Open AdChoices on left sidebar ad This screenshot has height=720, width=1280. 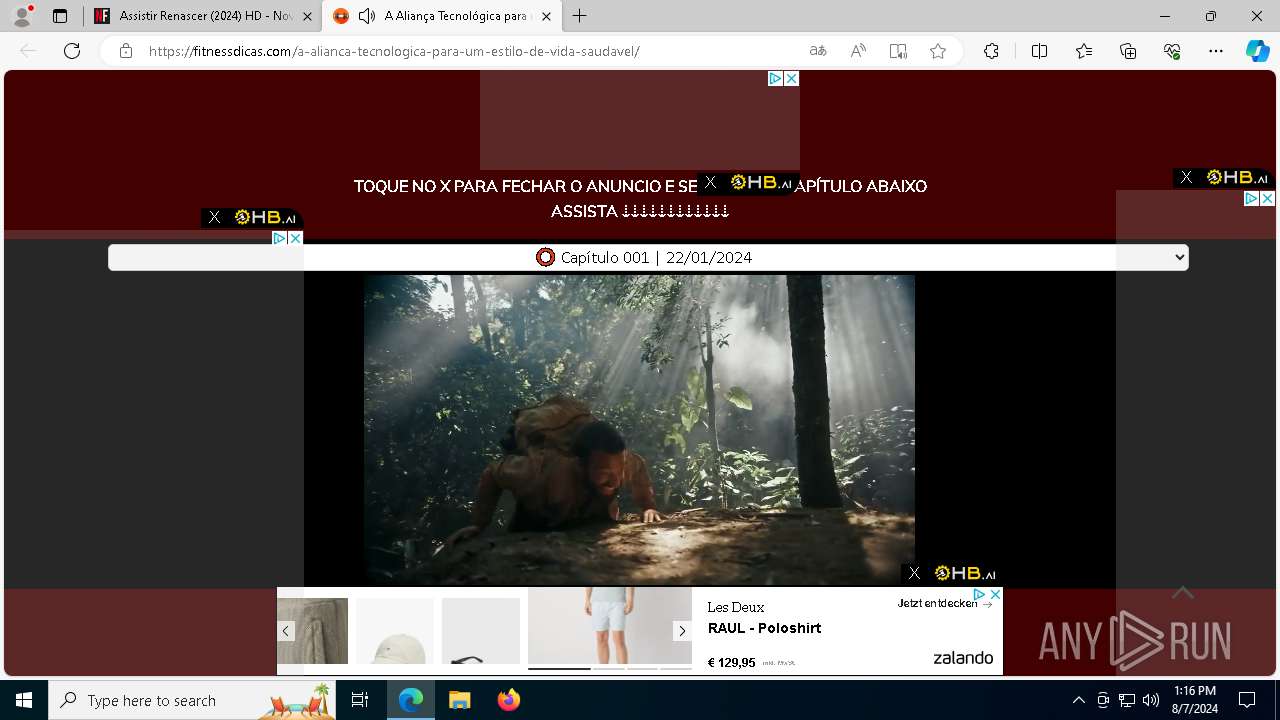pos(280,238)
